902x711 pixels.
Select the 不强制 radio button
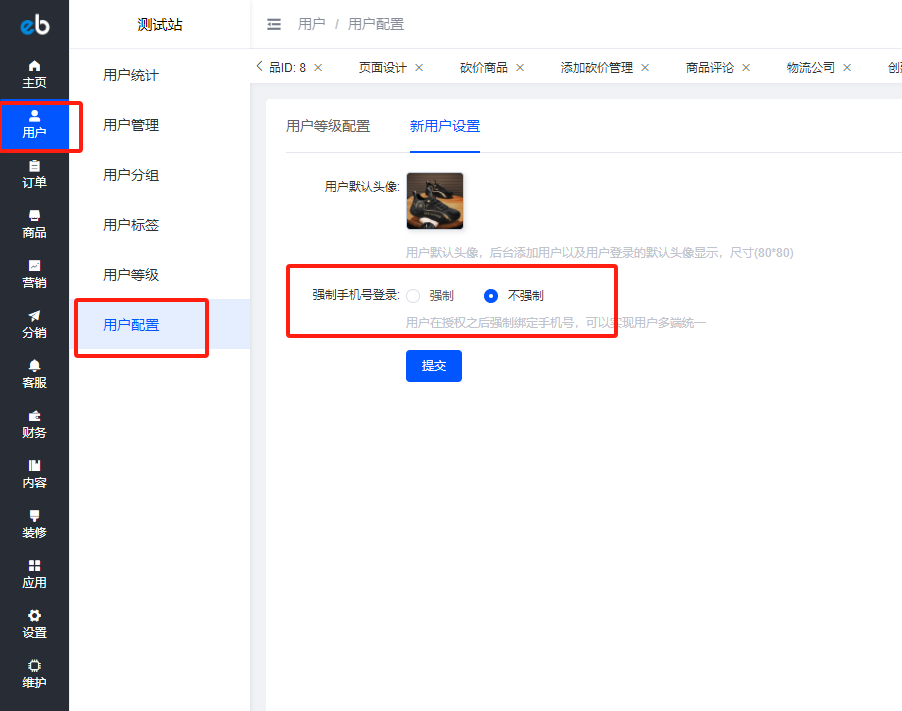pyautogui.click(x=491, y=296)
